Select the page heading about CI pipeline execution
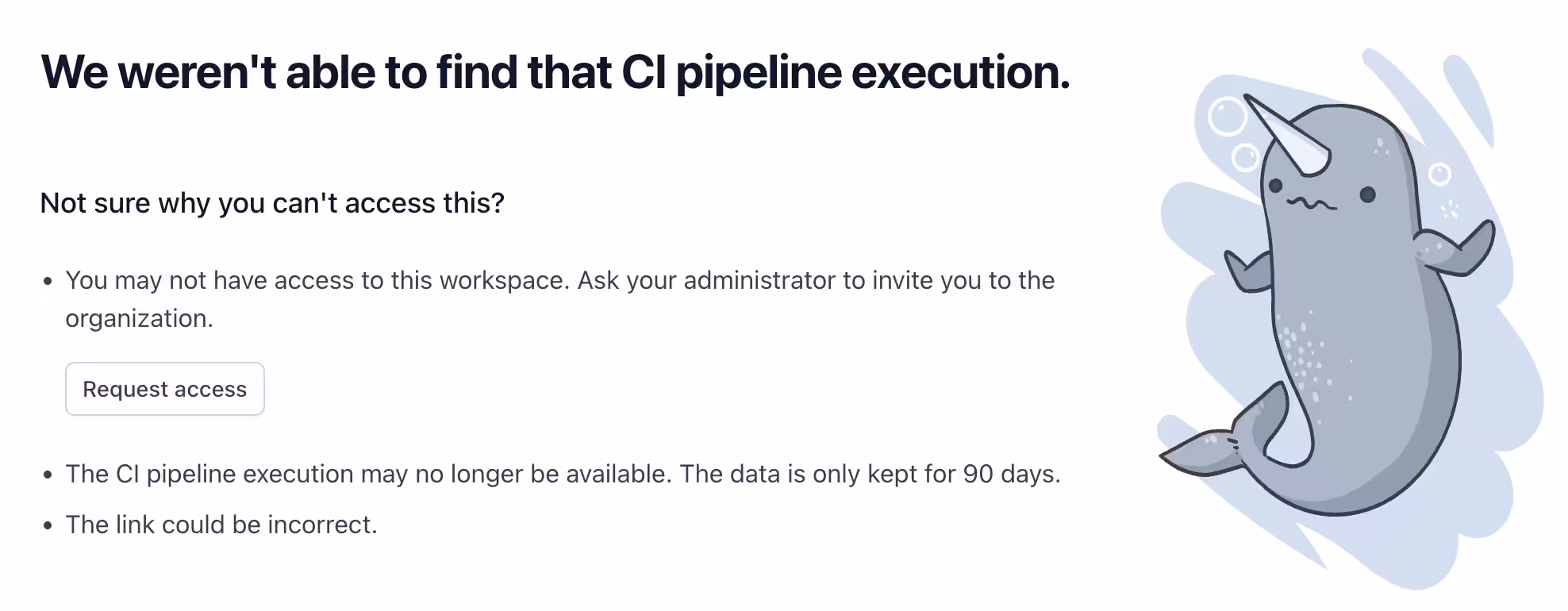 click(x=555, y=73)
